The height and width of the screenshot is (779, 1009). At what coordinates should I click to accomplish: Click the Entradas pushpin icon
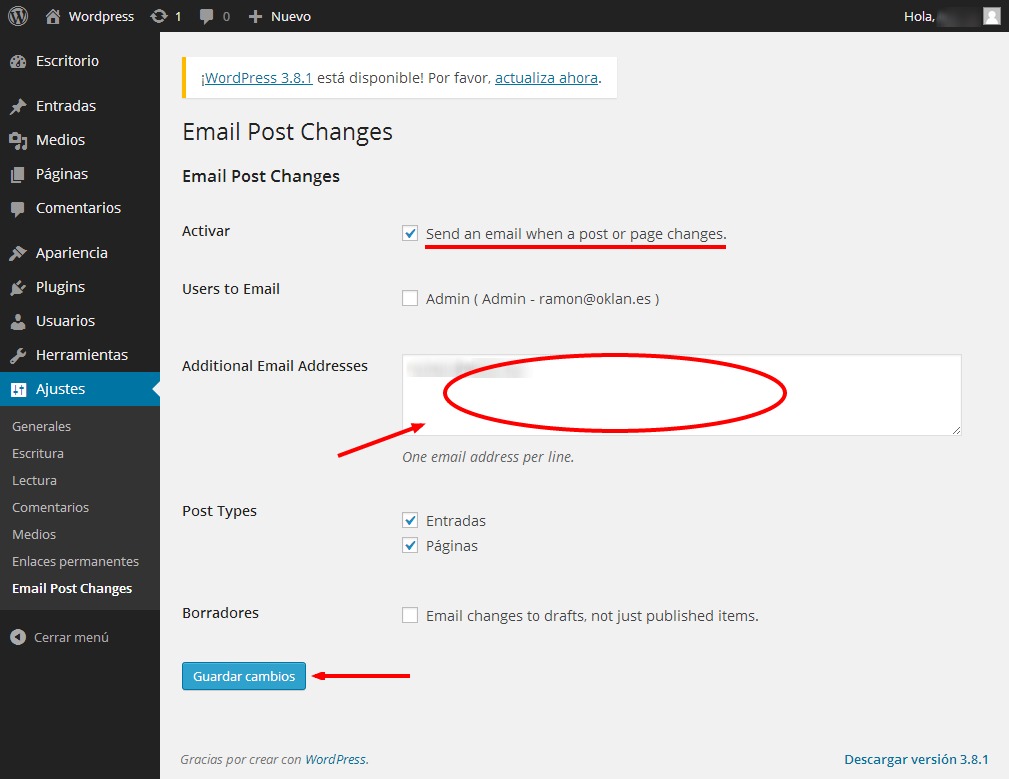click(x=18, y=106)
